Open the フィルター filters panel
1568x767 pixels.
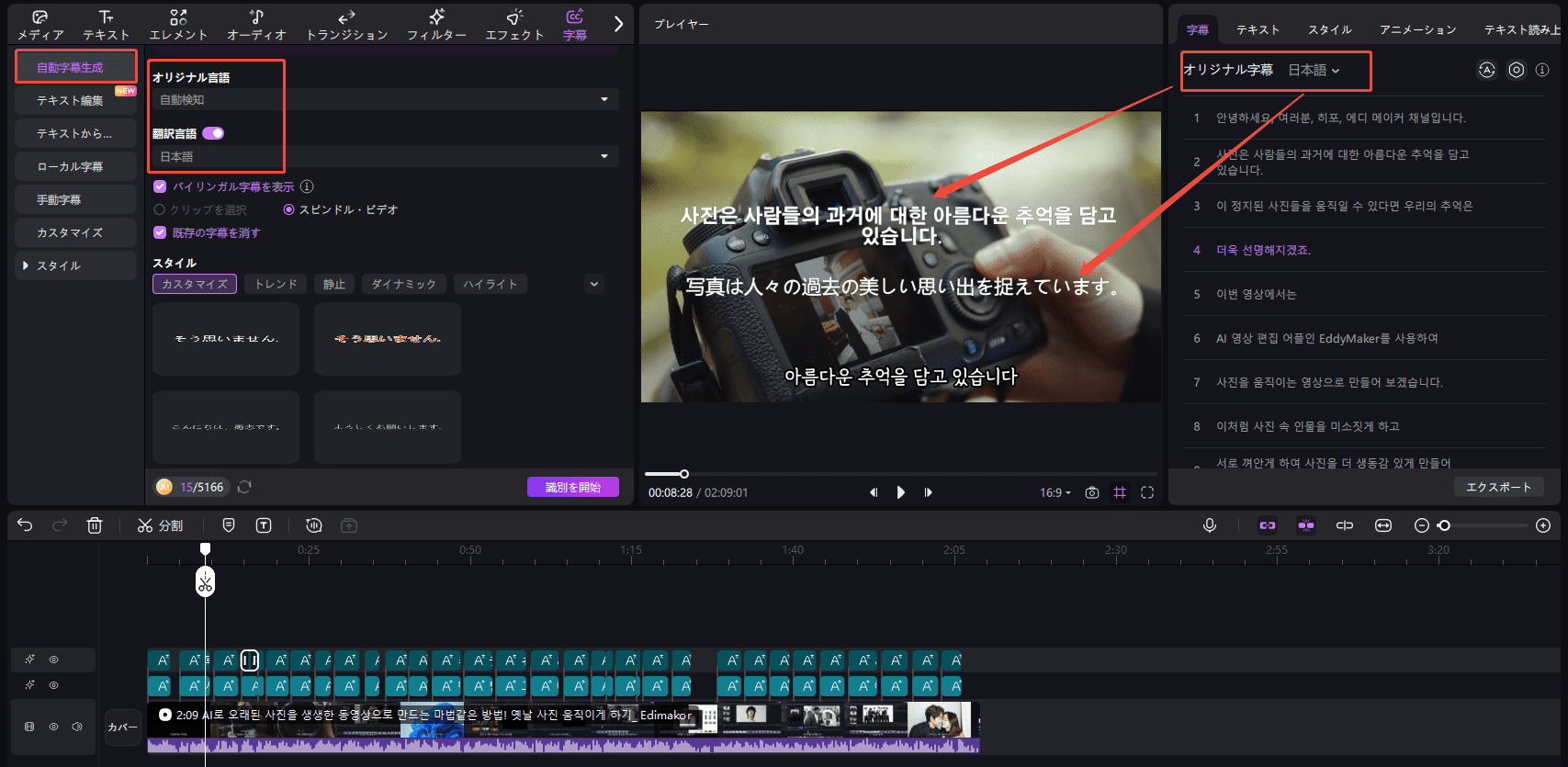coord(436,25)
